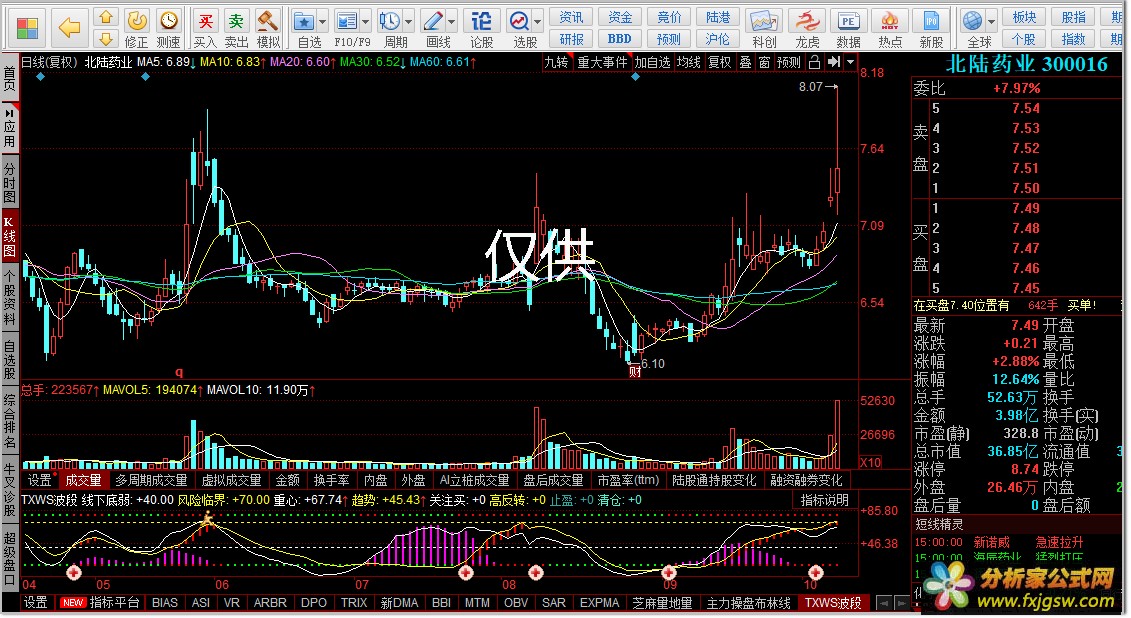Switch to the EXPMA indicator tab
This screenshot has height=618, width=1131.
pyautogui.click(x=599, y=603)
